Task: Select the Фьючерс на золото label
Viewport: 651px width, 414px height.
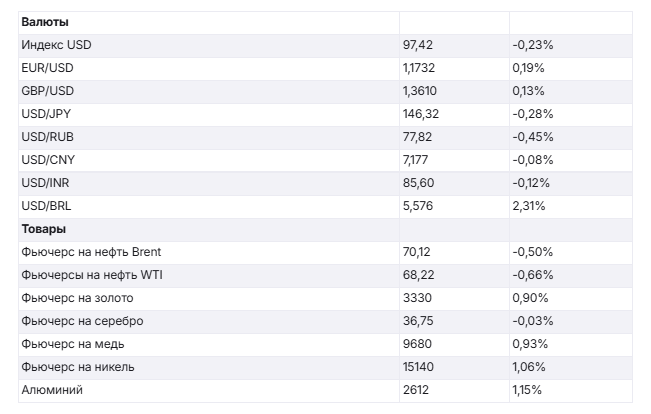Action: 77,298
